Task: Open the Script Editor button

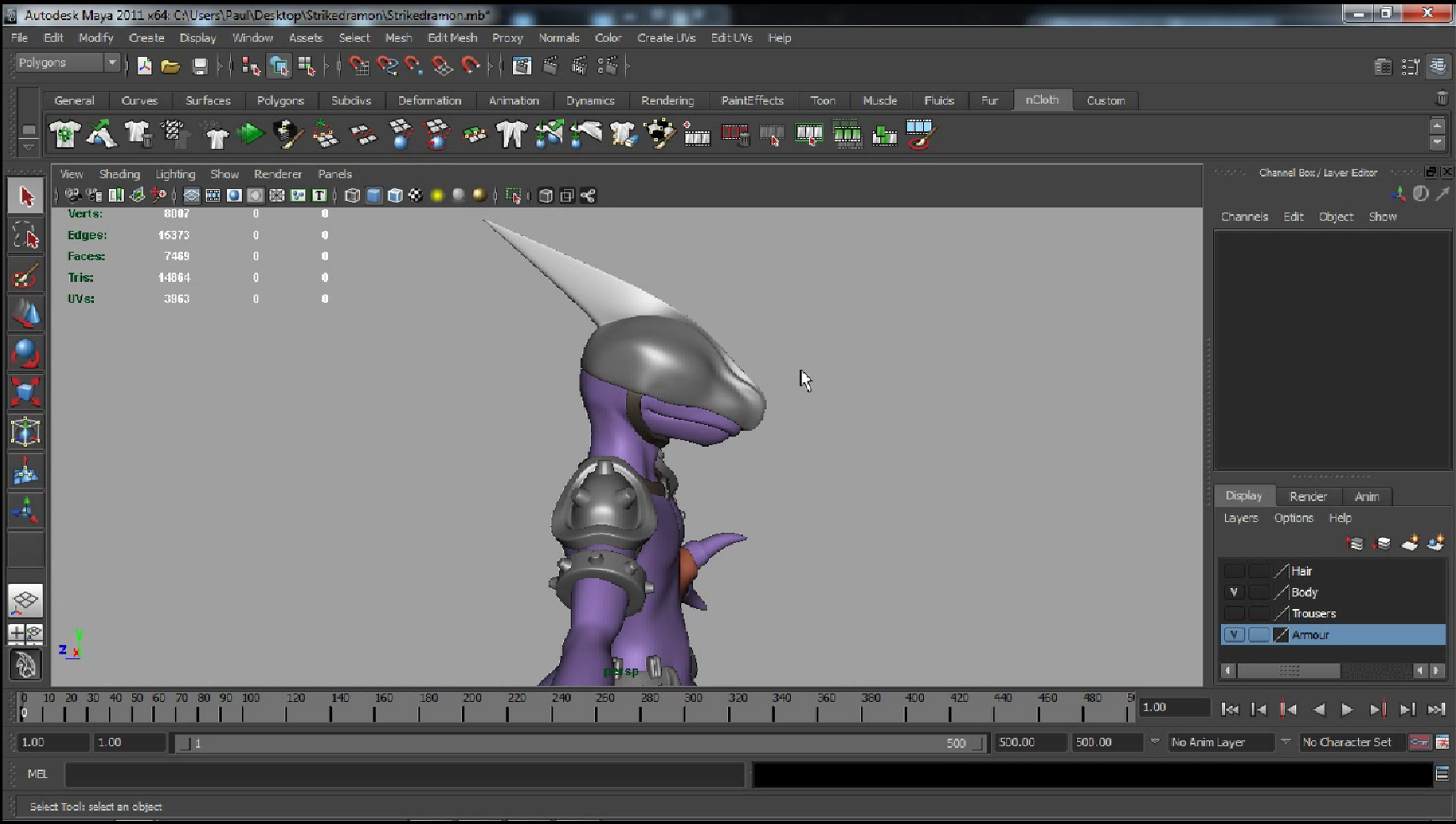Action: pos(1443,774)
